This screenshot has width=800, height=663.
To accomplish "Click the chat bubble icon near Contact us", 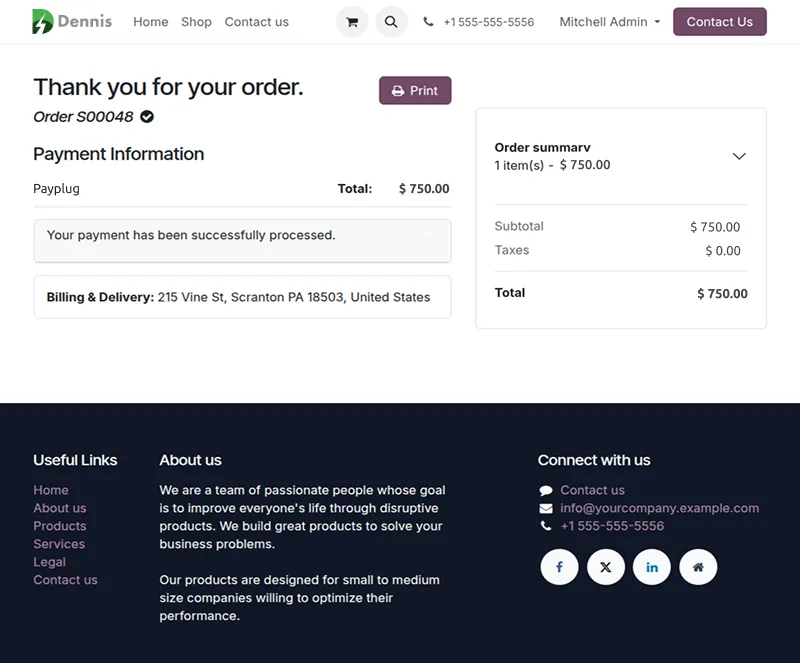I will (545, 490).
